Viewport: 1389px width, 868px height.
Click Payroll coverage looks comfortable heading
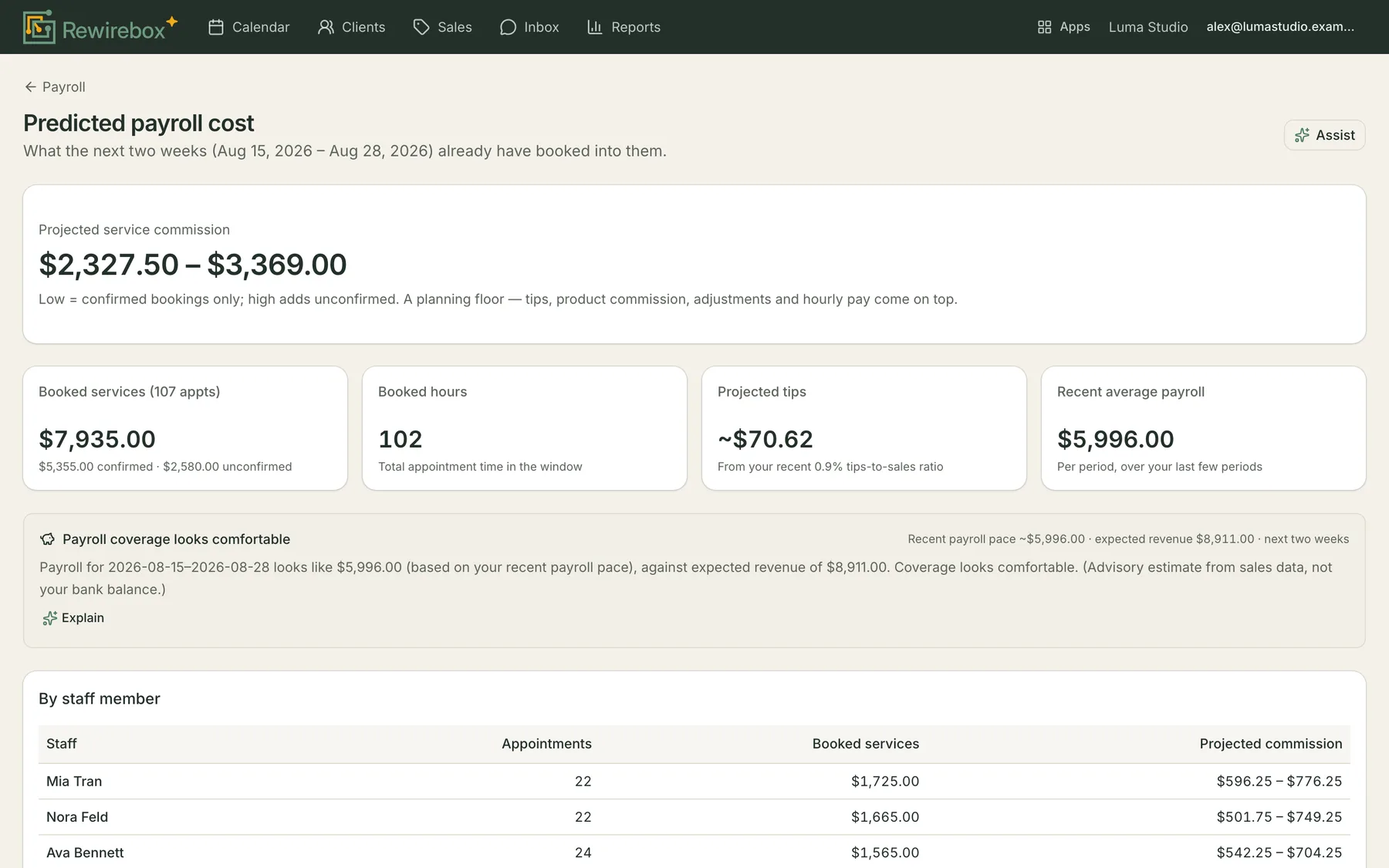point(176,539)
